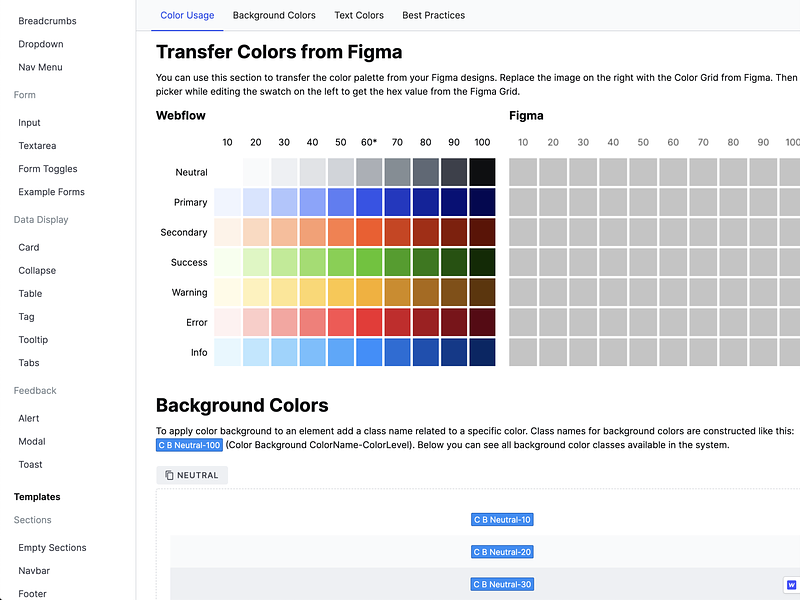
Task: Open the Toast sidebar item
Action: tap(30, 464)
